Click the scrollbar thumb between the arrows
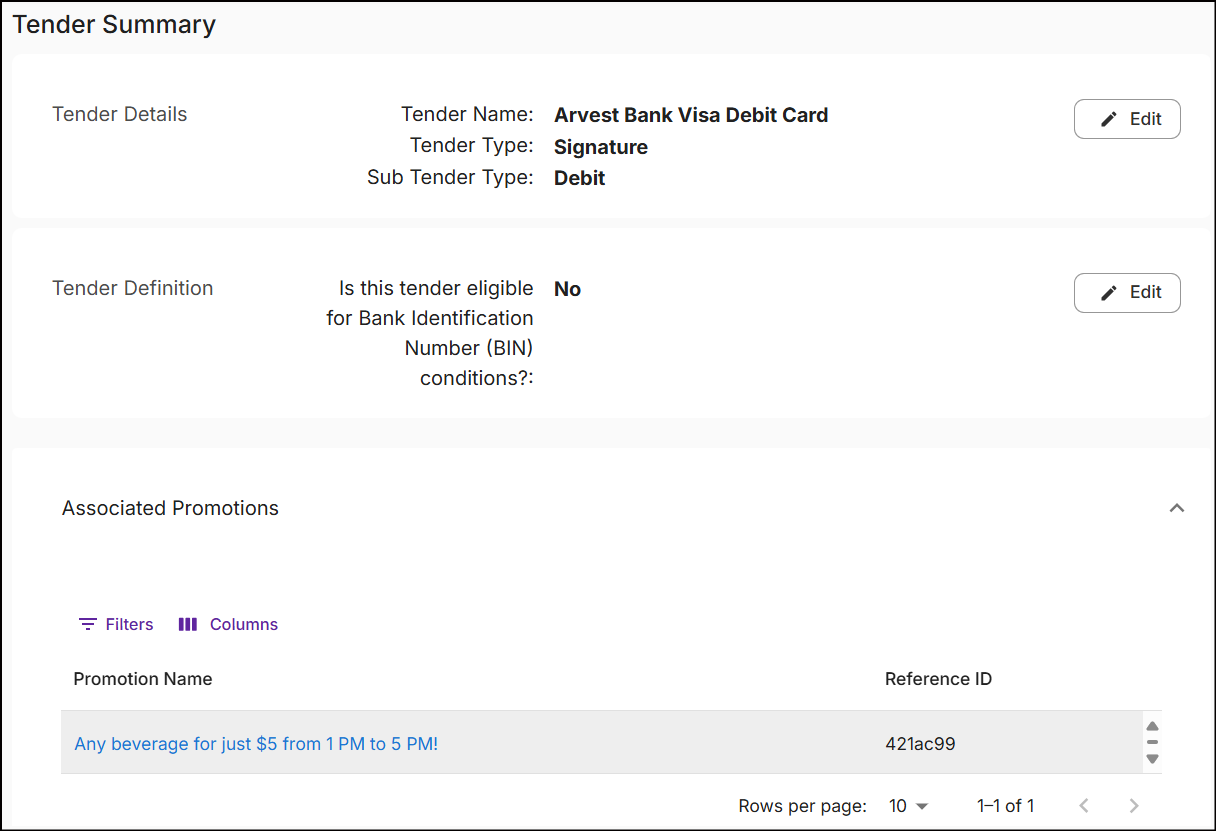The height and width of the screenshot is (831, 1216). pyautogui.click(x=1152, y=742)
